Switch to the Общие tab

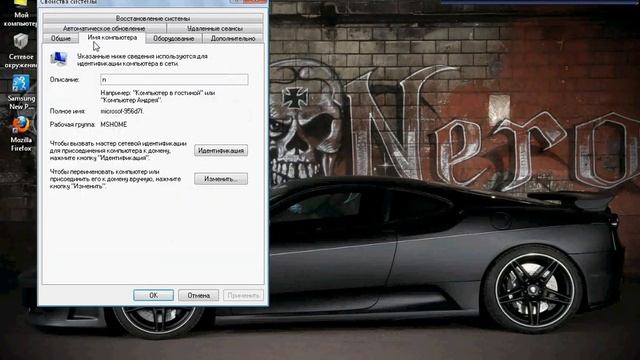[x=61, y=38]
